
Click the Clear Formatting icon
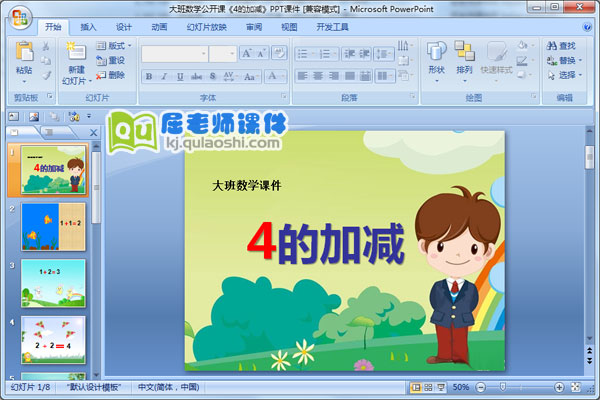click(279, 53)
